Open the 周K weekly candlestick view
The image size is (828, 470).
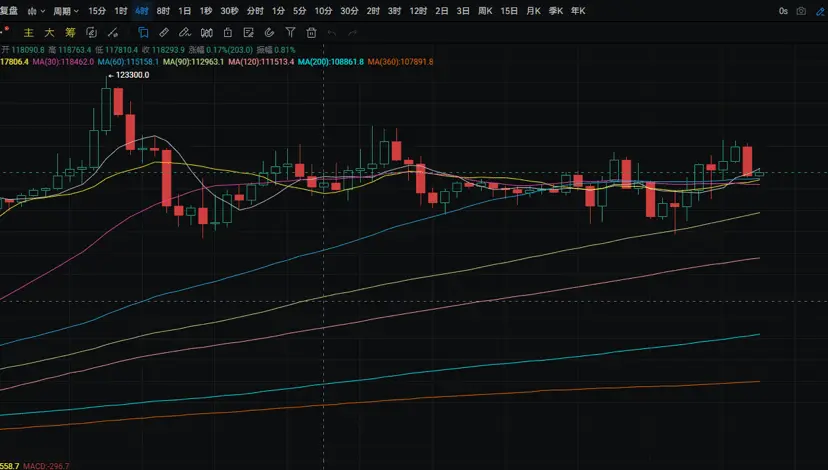(x=485, y=11)
